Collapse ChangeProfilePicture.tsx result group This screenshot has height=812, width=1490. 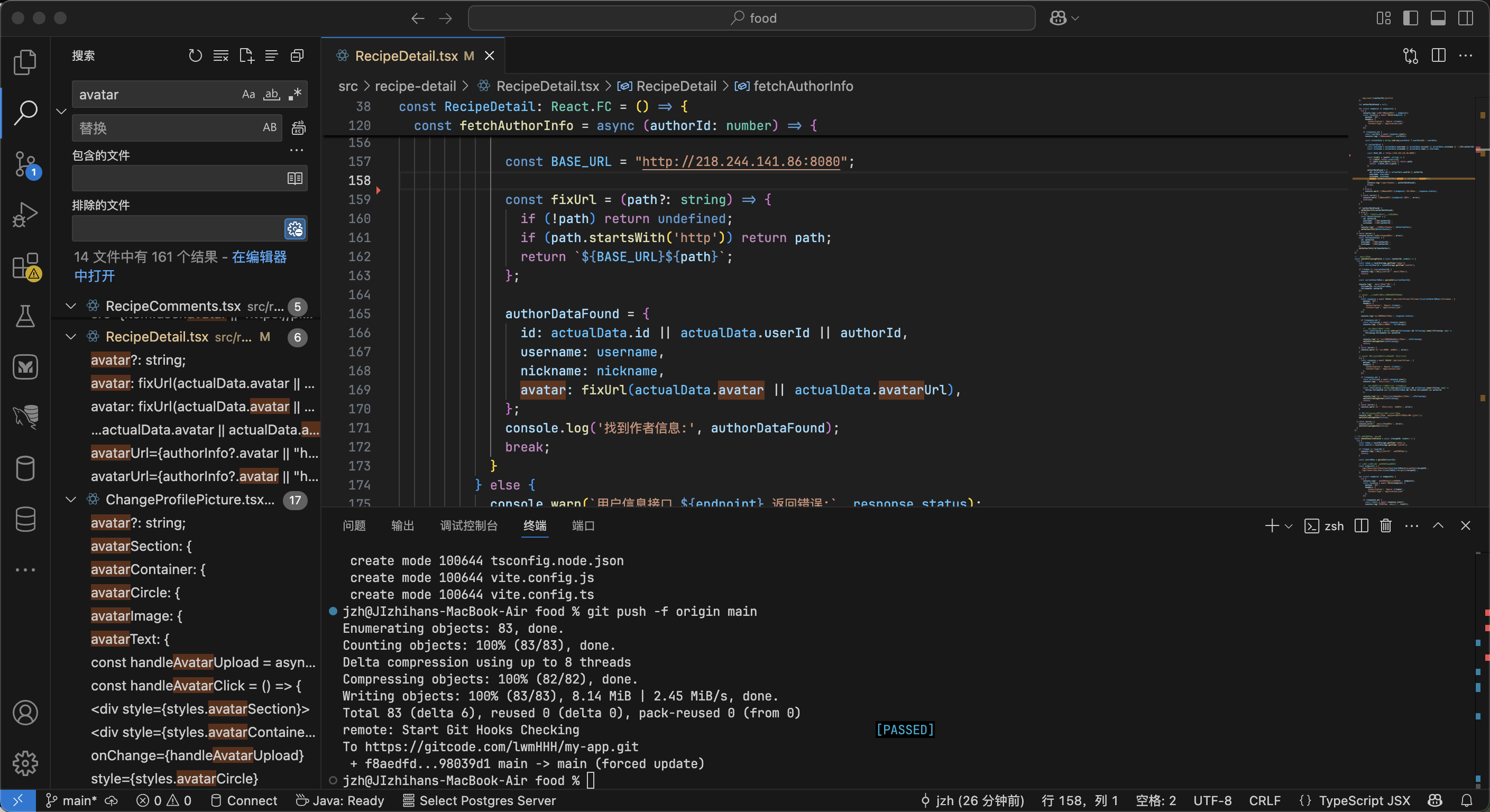click(71, 500)
